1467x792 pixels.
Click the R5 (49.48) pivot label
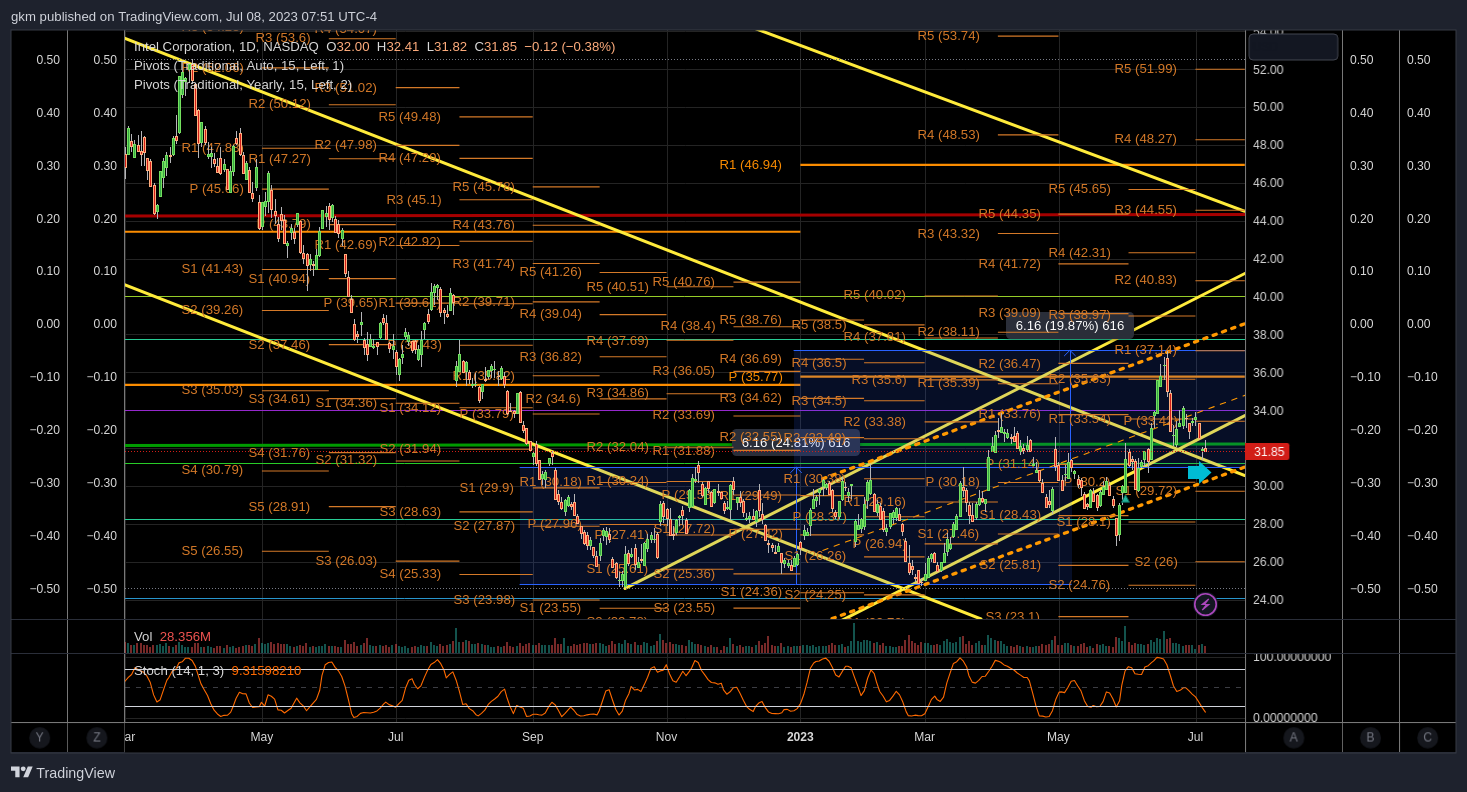[410, 117]
